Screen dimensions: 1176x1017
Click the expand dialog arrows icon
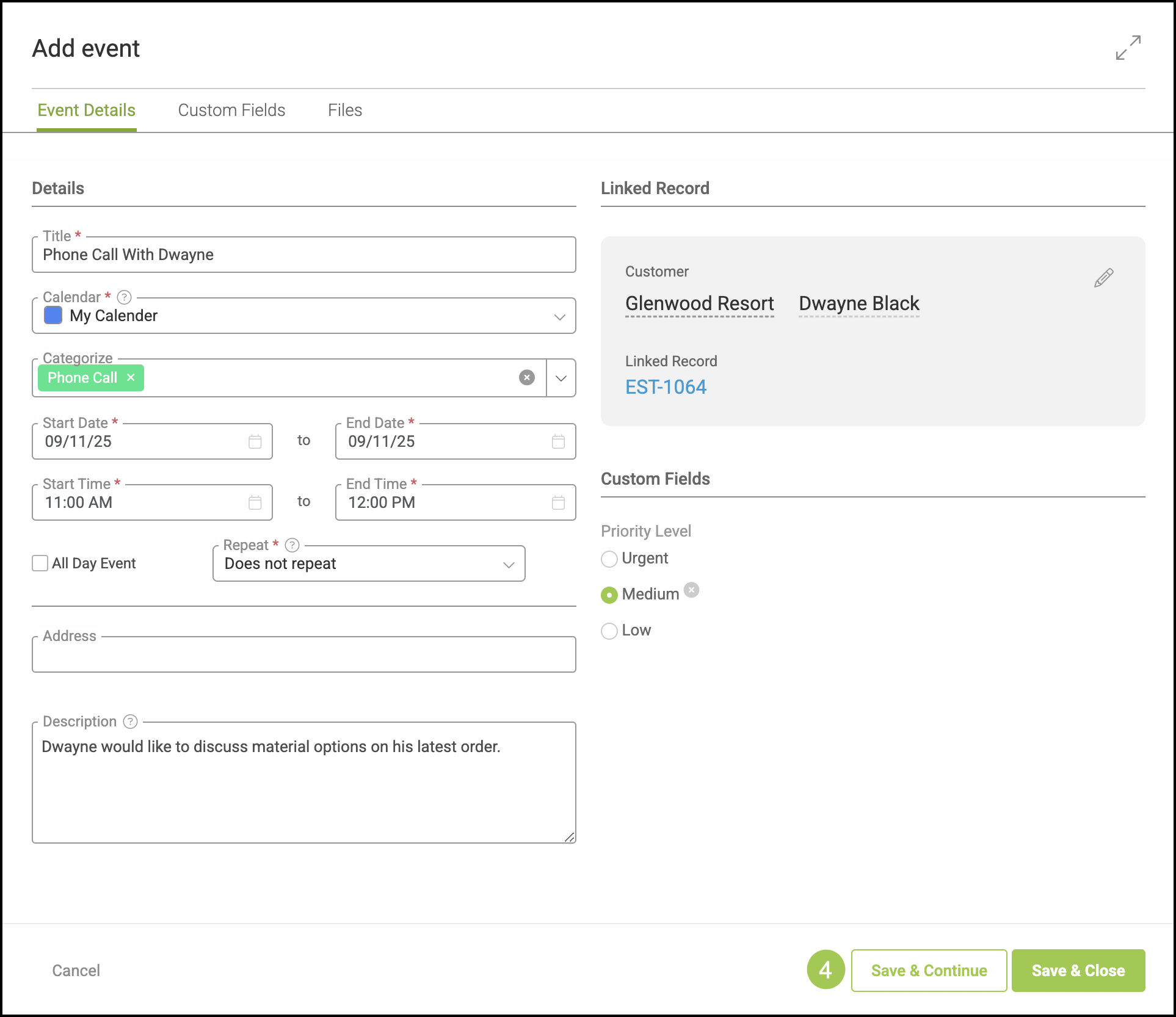(x=1128, y=48)
